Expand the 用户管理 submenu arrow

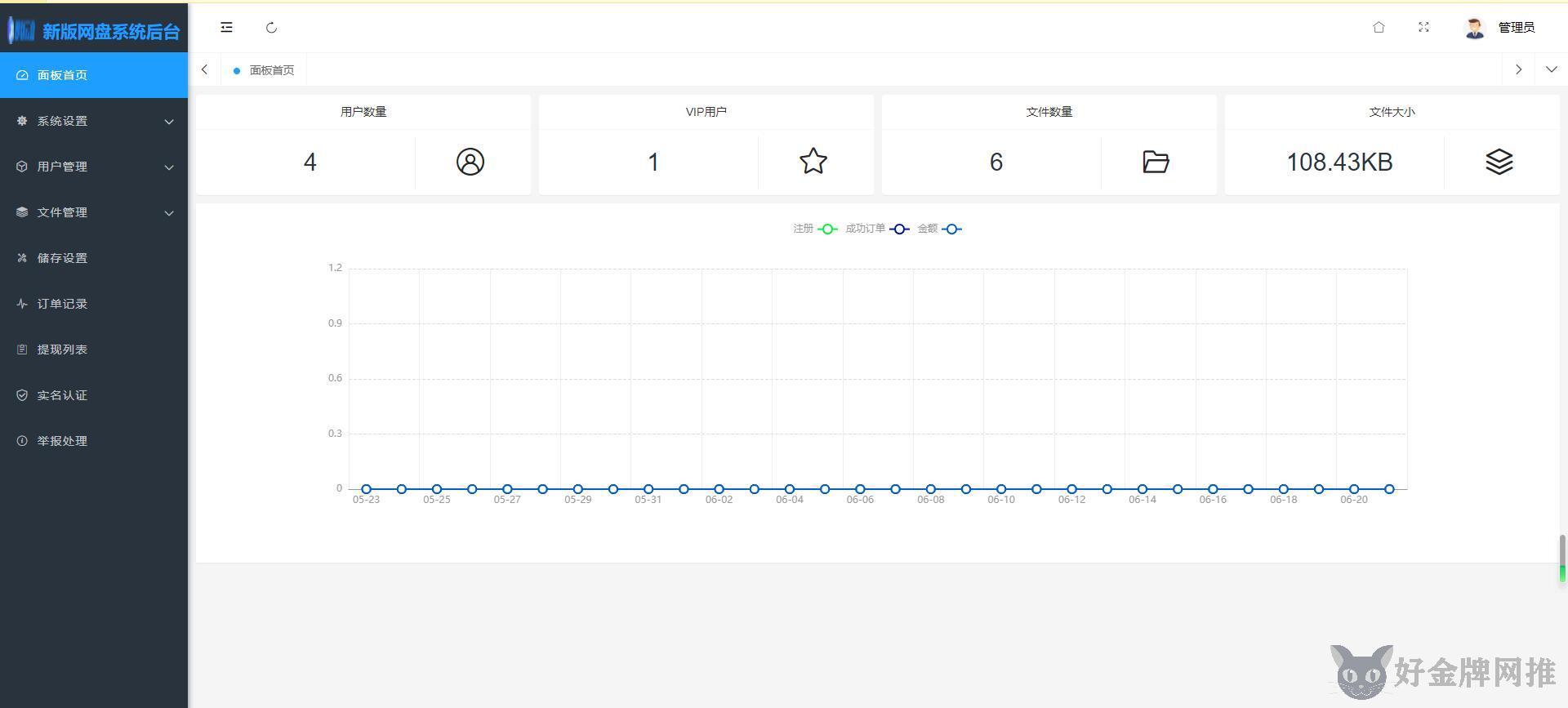pos(169,167)
